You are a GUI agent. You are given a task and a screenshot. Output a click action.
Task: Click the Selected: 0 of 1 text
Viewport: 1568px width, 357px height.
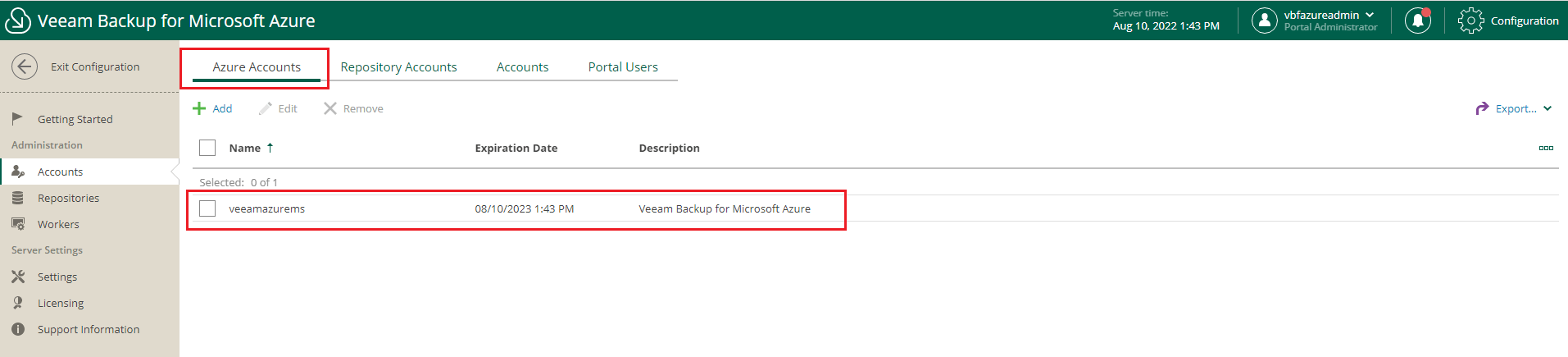[x=239, y=182]
